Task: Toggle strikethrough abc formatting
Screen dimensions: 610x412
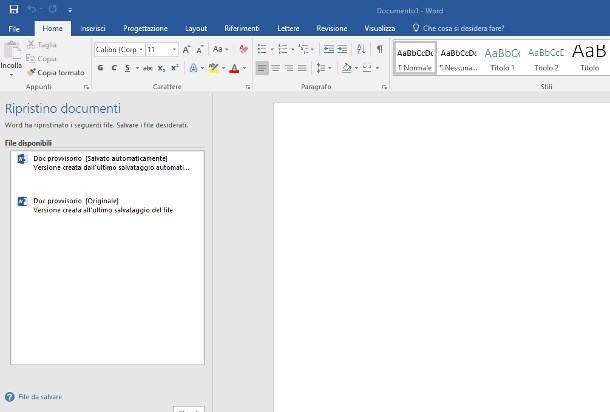Action: [x=148, y=68]
